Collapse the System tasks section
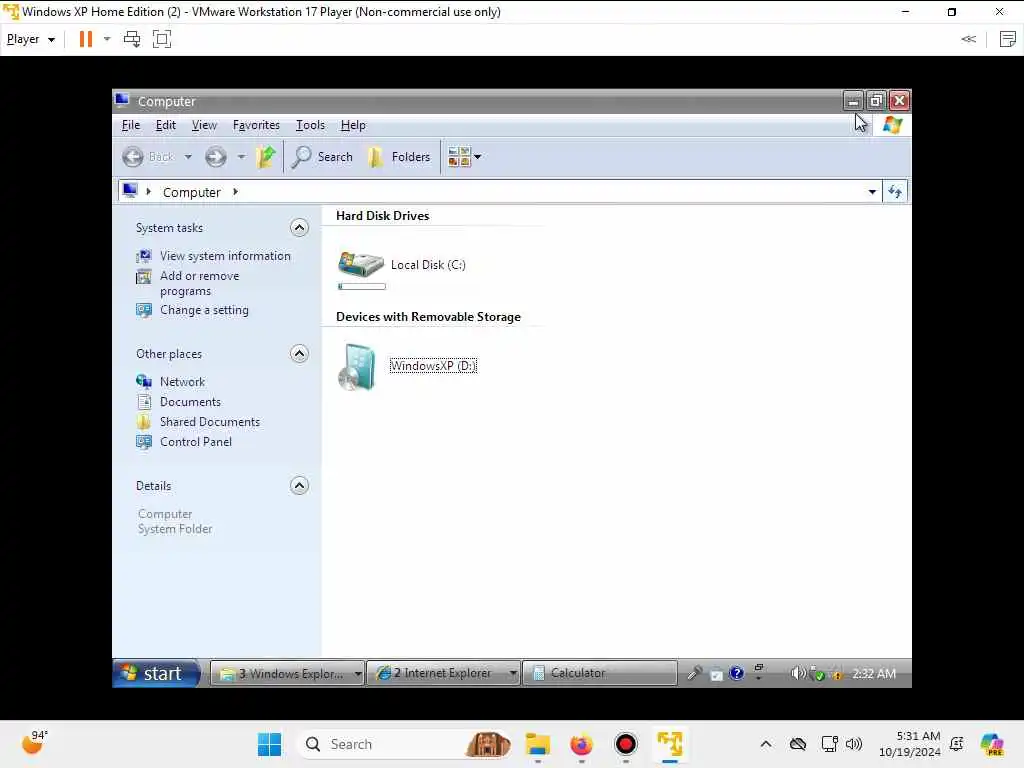The height and width of the screenshot is (768, 1024). pos(299,228)
